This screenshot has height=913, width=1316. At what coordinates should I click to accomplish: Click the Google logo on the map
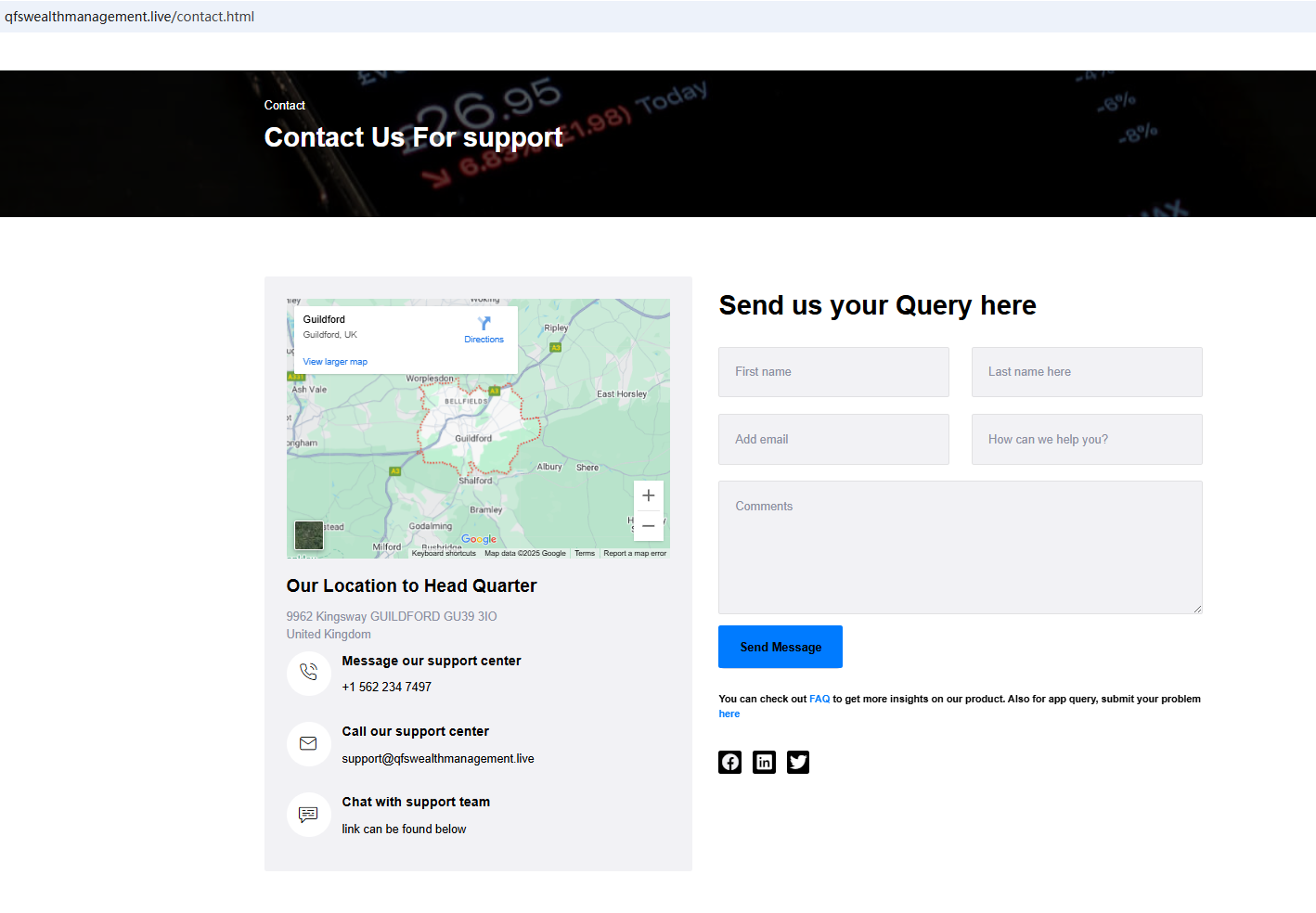tap(479, 539)
